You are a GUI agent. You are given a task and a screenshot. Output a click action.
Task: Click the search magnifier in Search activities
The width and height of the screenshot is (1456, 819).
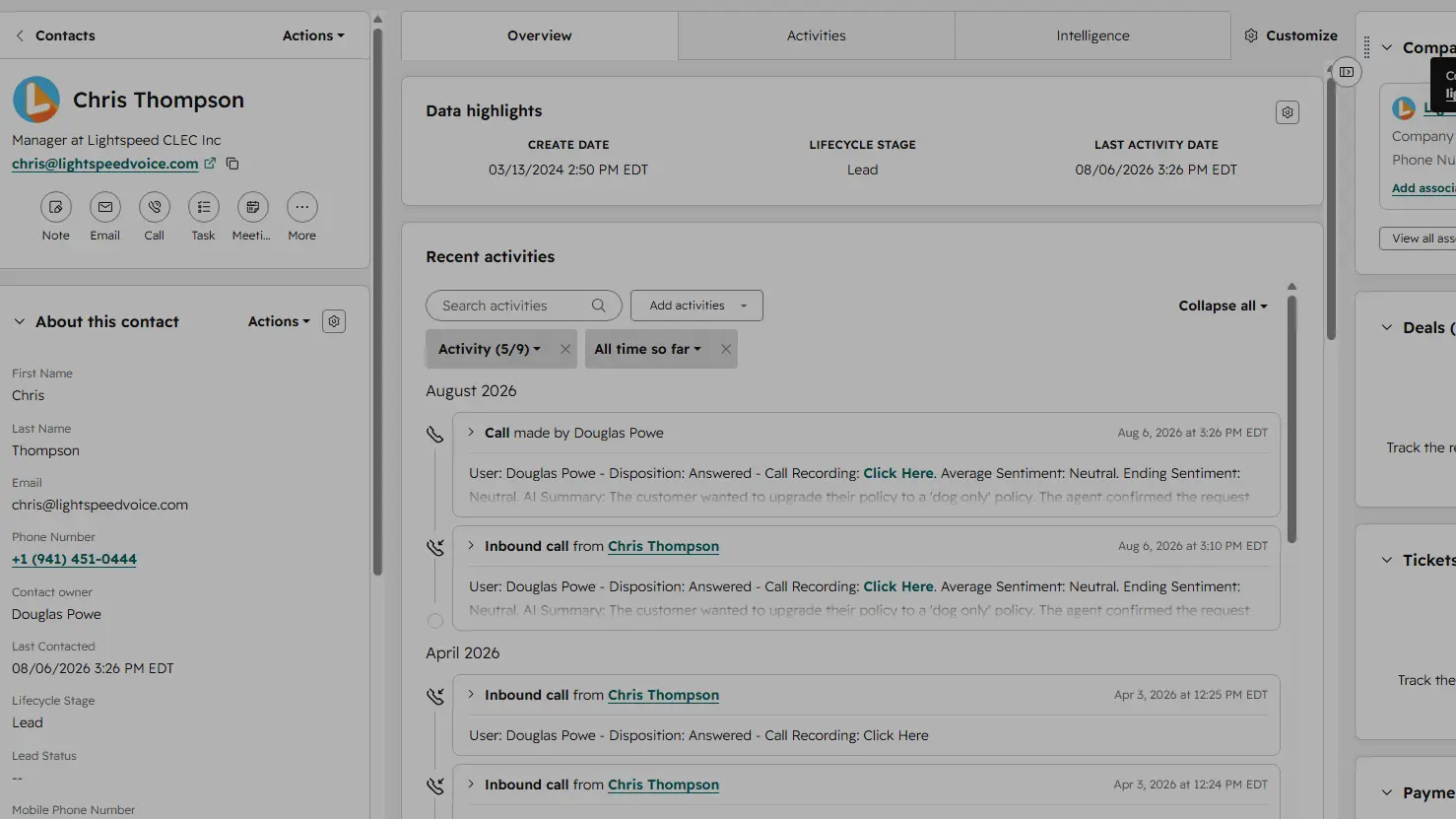click(x=598, y=306)
